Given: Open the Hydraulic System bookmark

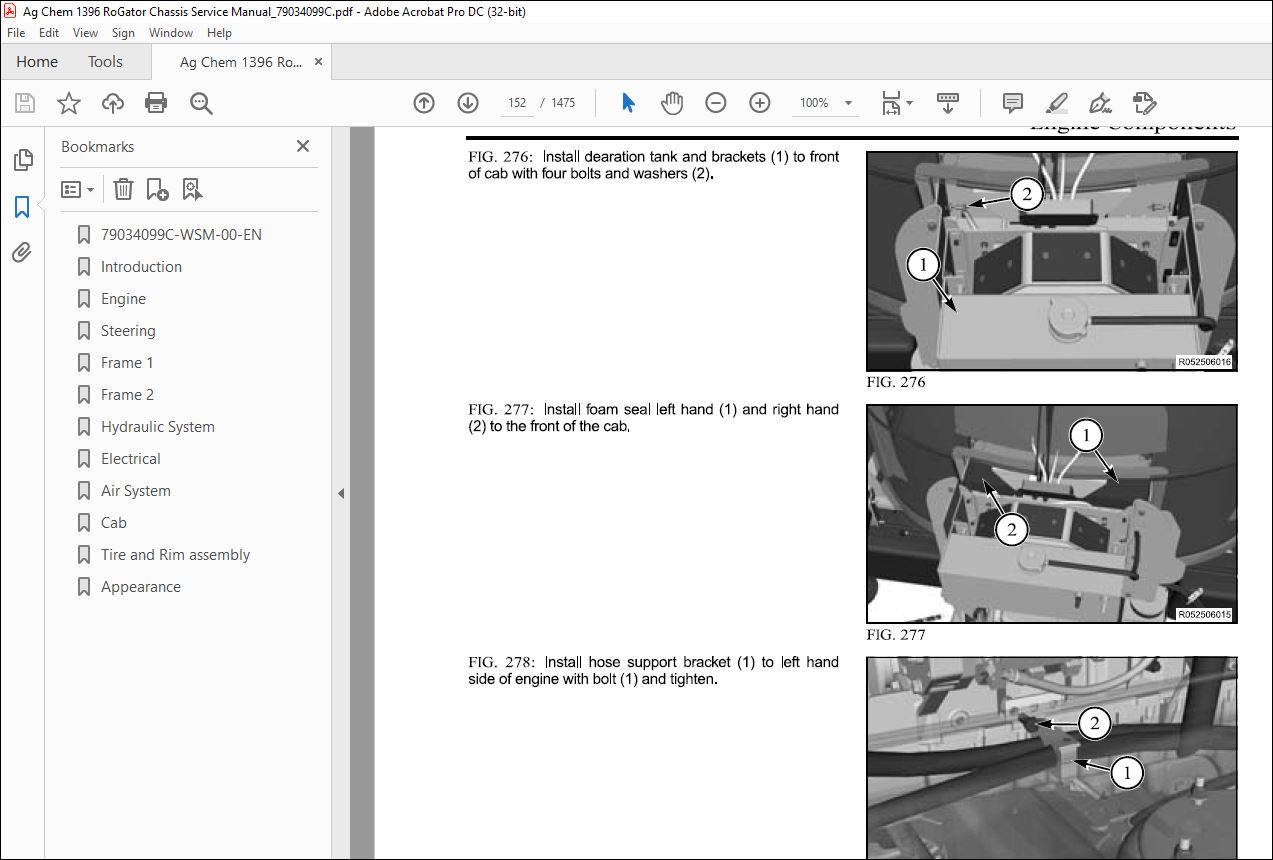Looking at the screenshot, I should tap(157, 427).
